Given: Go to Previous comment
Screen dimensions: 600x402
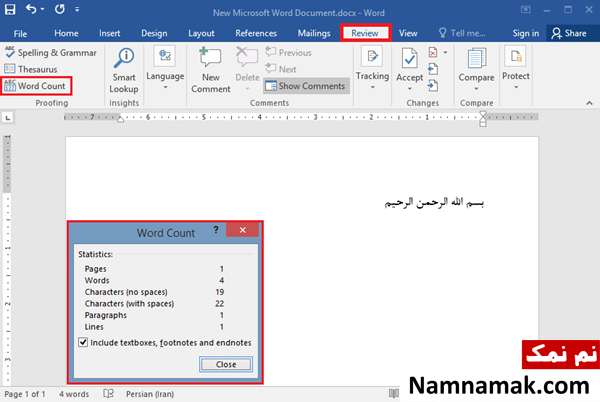Looking at the screenshot, I should coord(289,52).
